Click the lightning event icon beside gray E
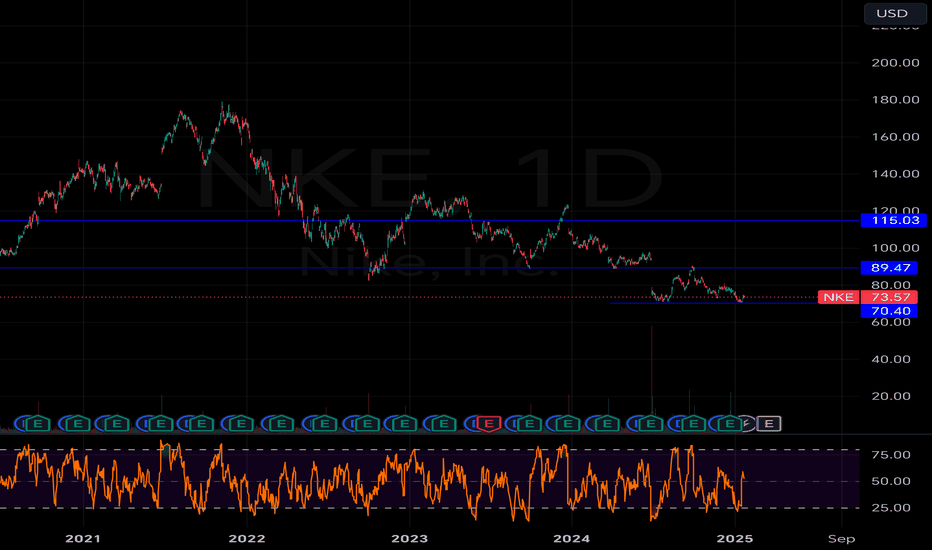The height and width of the screenshot is (550, 932). pos(748,424)
